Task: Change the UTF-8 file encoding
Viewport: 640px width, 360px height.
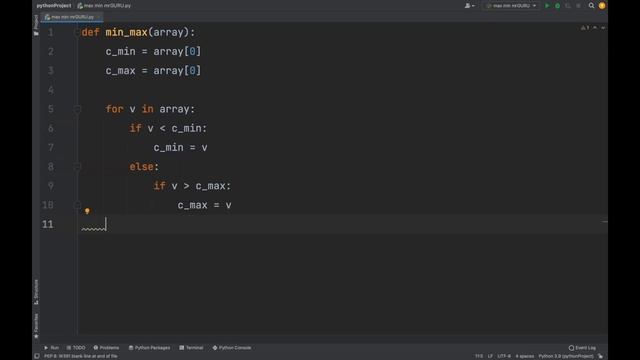Action: [x=504, y=356]
